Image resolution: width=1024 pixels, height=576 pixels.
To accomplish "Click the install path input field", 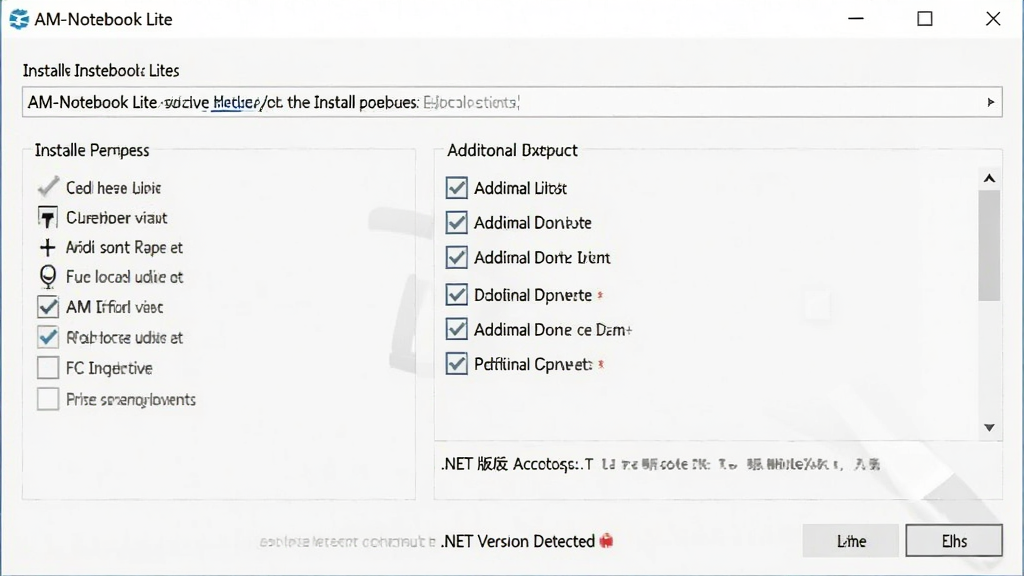I will (x=512, y=102).
